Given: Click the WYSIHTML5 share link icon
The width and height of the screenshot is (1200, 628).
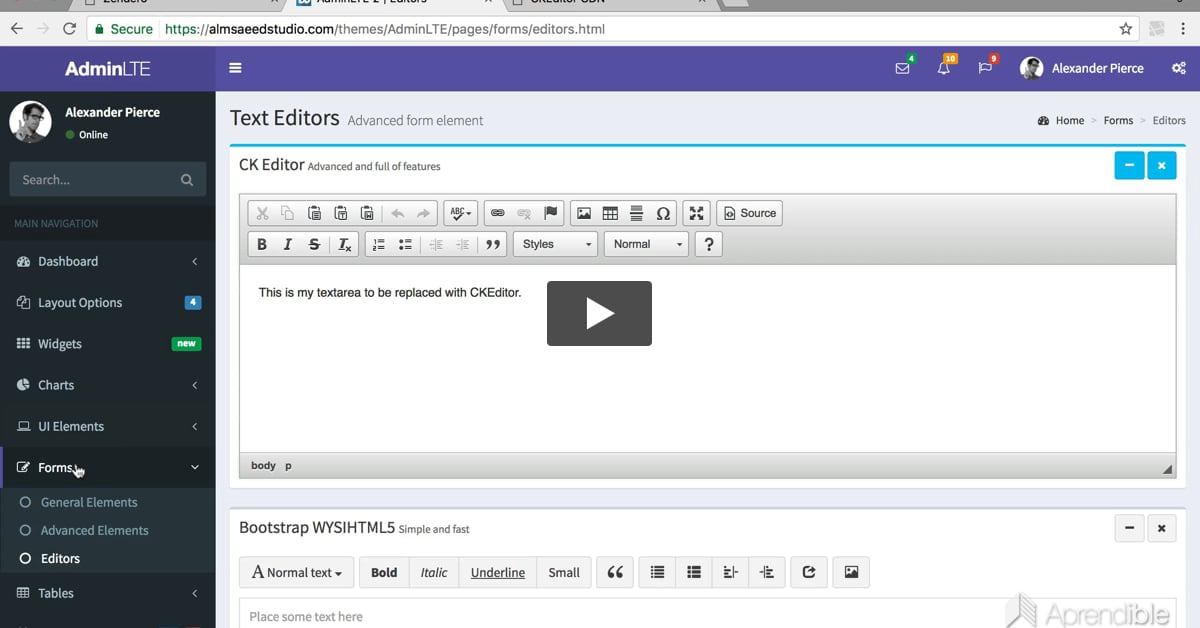Looking at the screenshot, I should point(809,572).
